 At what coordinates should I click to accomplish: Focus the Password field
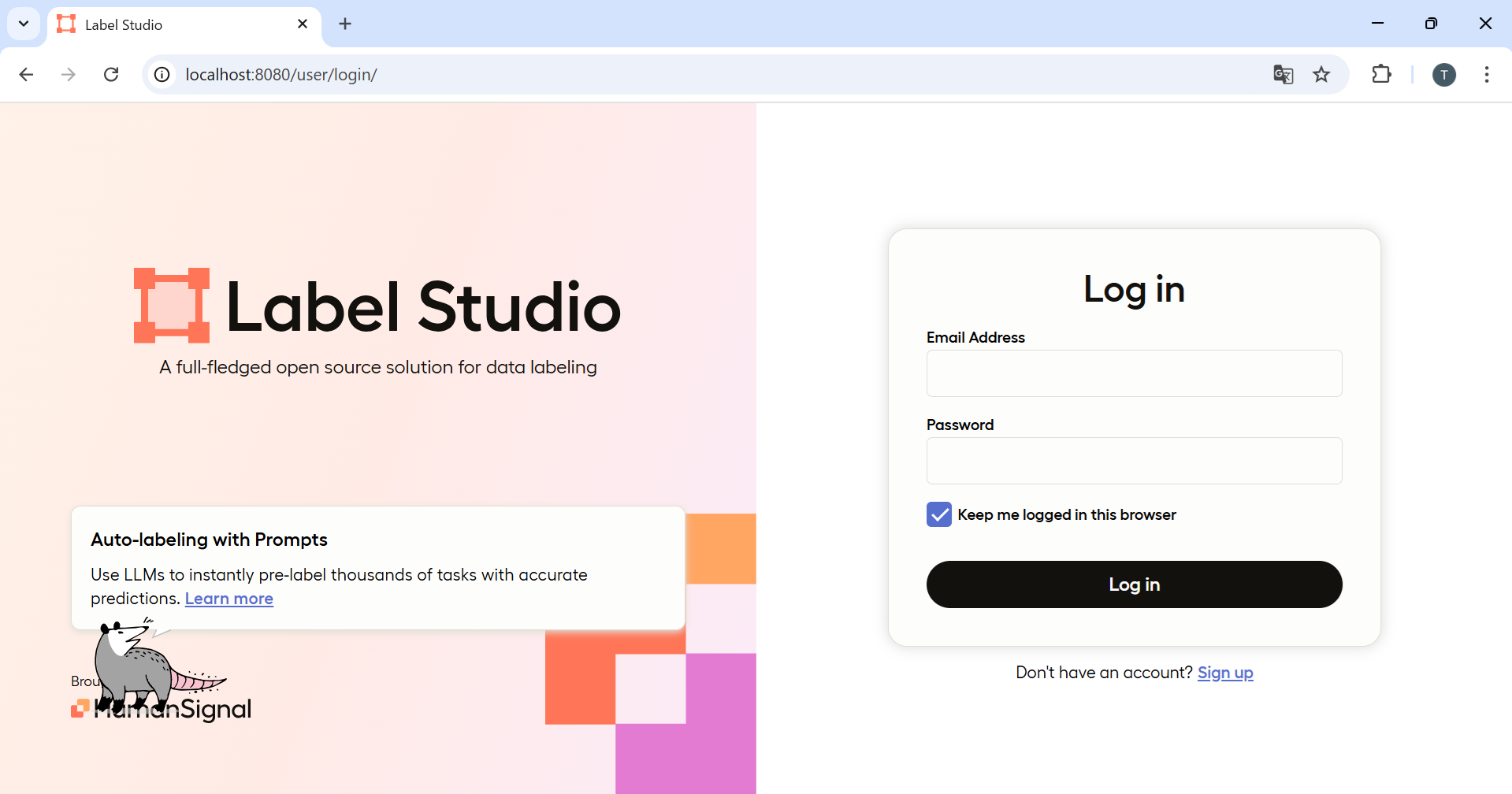tap(1134, 461)
